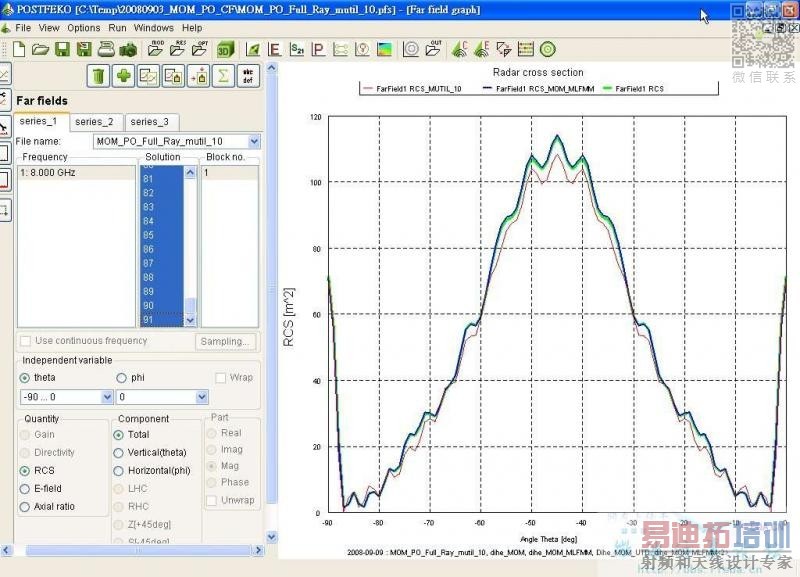Select E-field quantity radio button

tap(24, 489)
